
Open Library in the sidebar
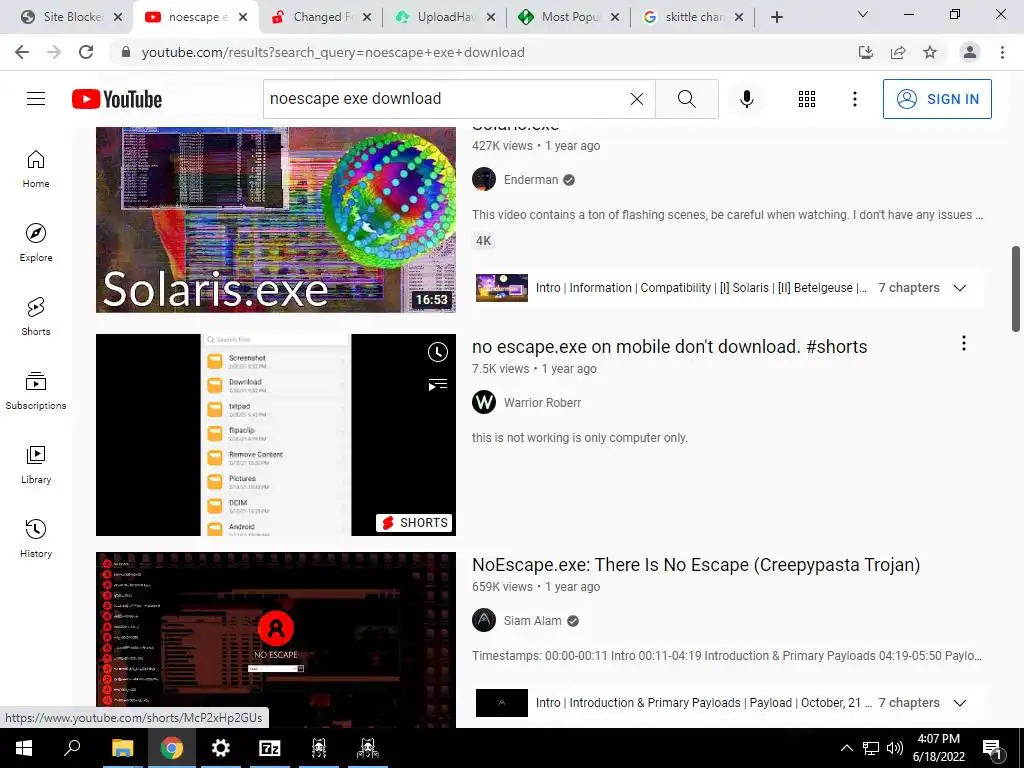point(36,464)
